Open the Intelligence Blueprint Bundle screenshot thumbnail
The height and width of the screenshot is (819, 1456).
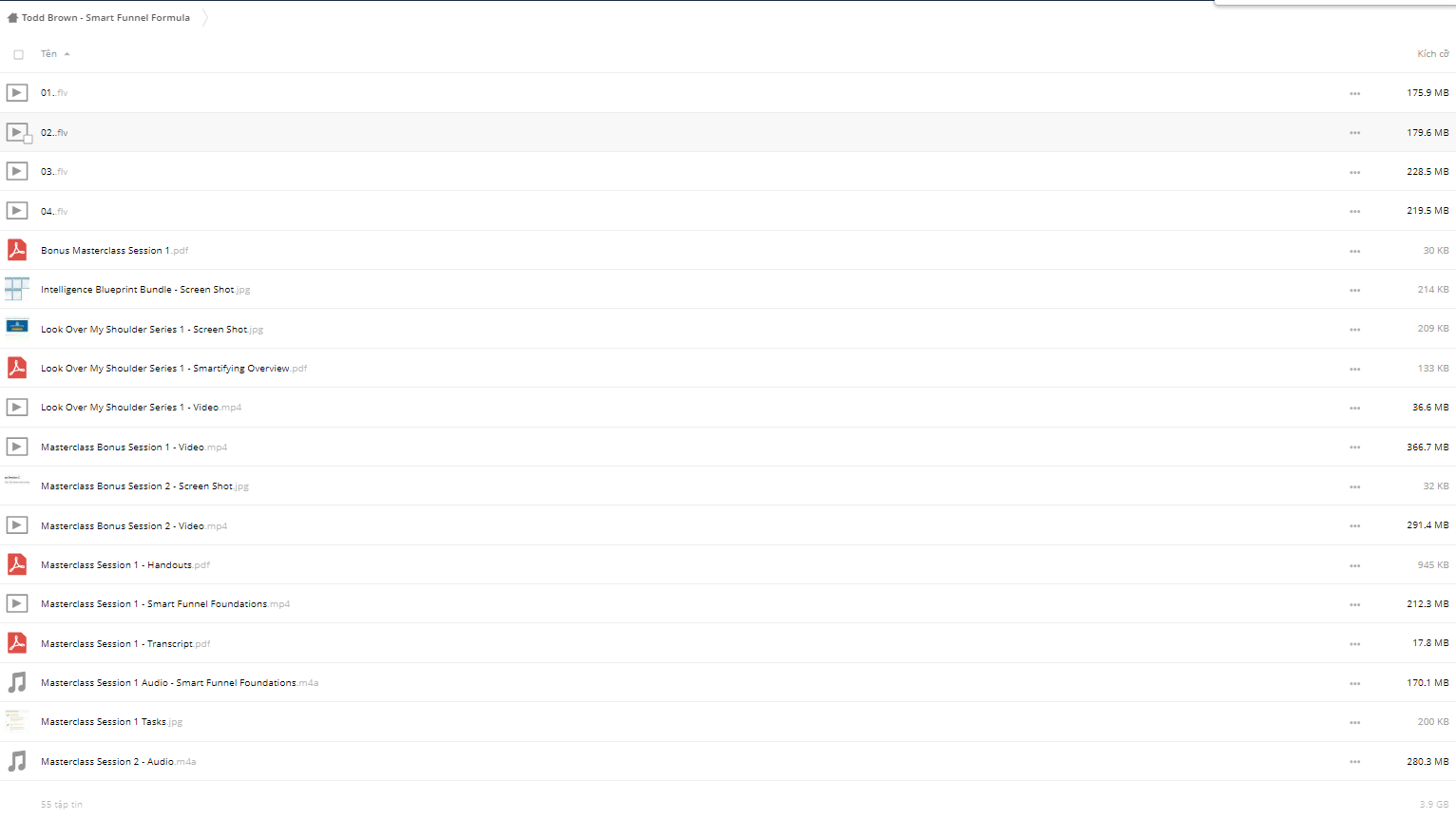pos(17,289)
